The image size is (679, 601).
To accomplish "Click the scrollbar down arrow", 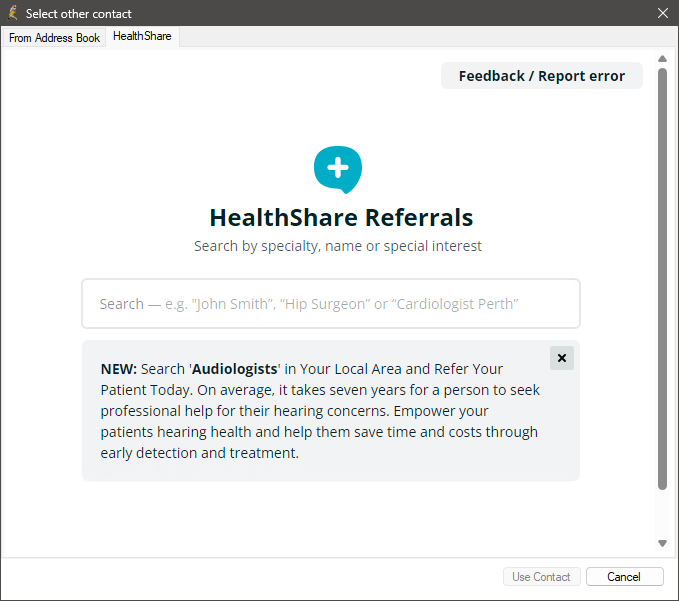I will (x=662, y=543).
